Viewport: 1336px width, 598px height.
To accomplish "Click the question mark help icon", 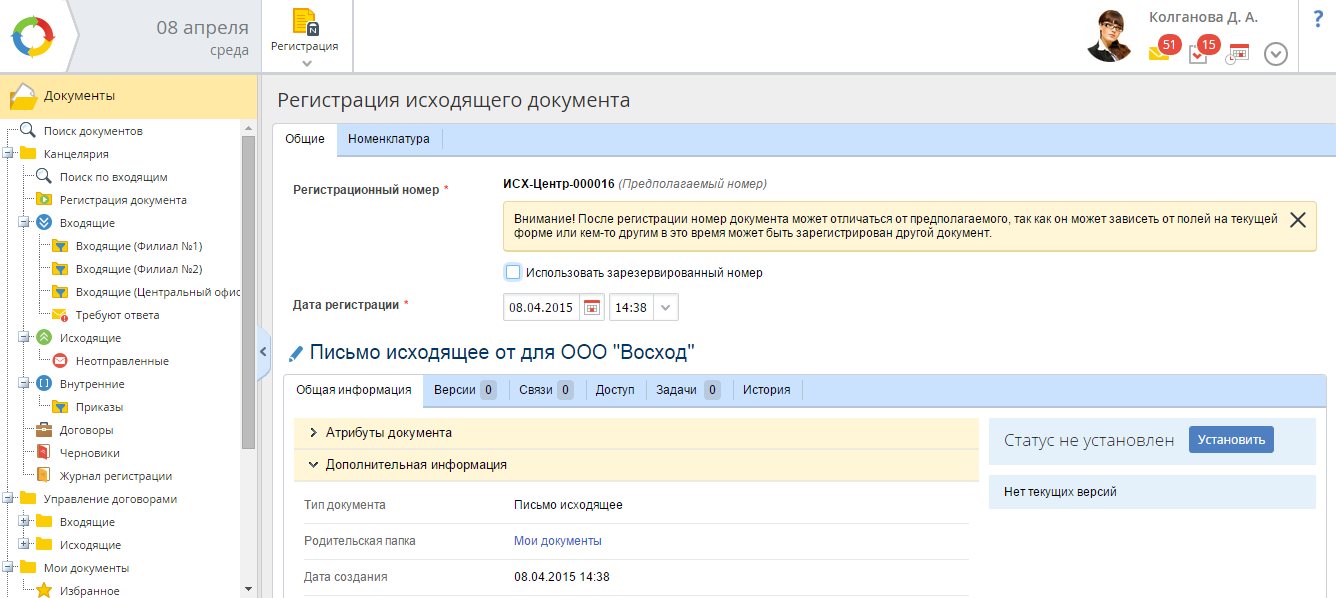I will tap(1318, 19).
